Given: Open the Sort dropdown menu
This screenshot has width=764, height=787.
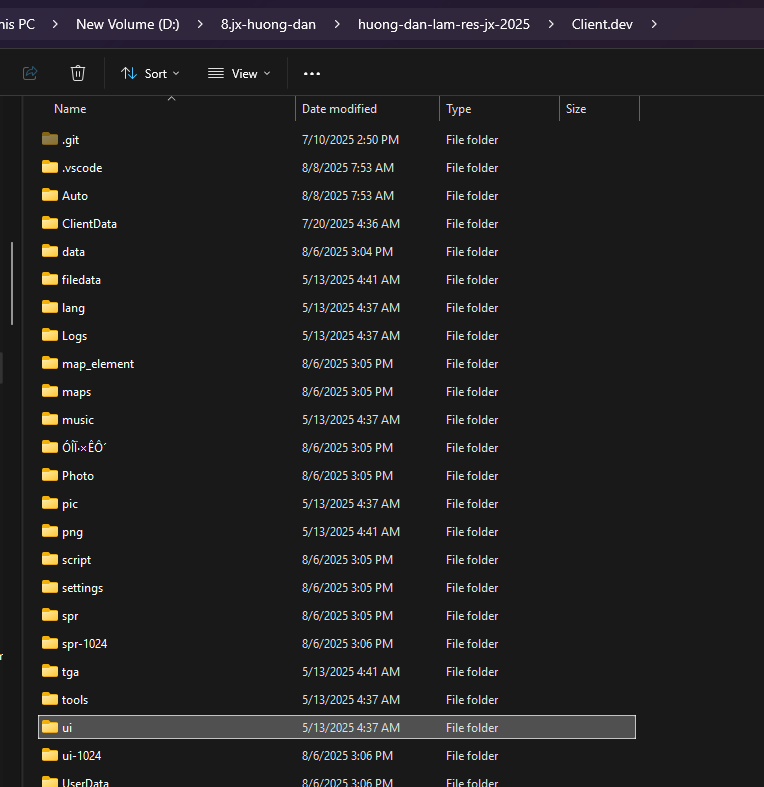Looking at the screenshot, I should tap(150, 73).
